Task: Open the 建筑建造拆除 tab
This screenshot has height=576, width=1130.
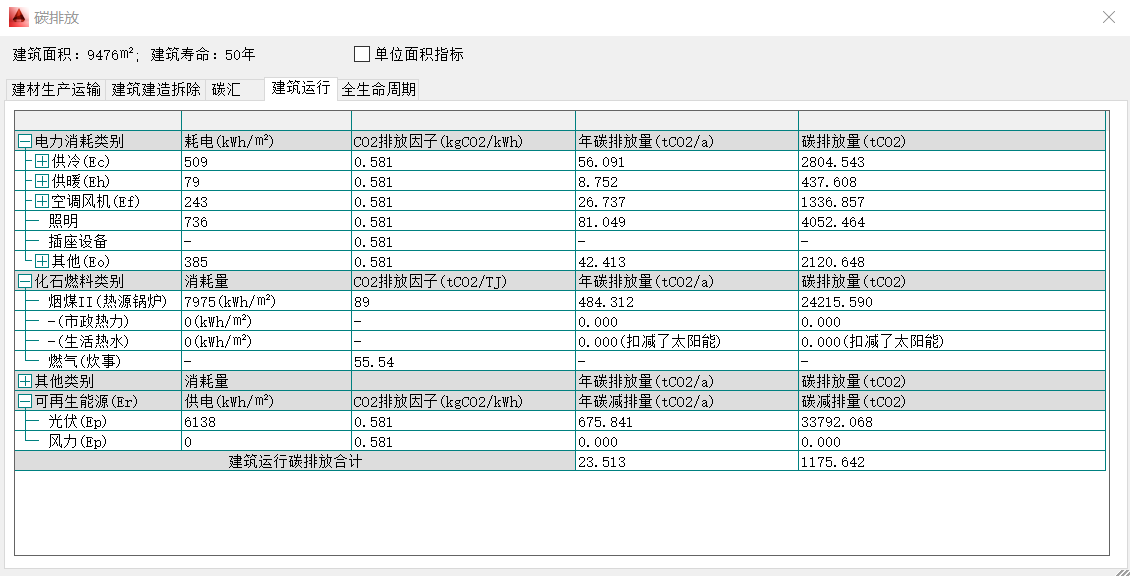Action: 156,89
